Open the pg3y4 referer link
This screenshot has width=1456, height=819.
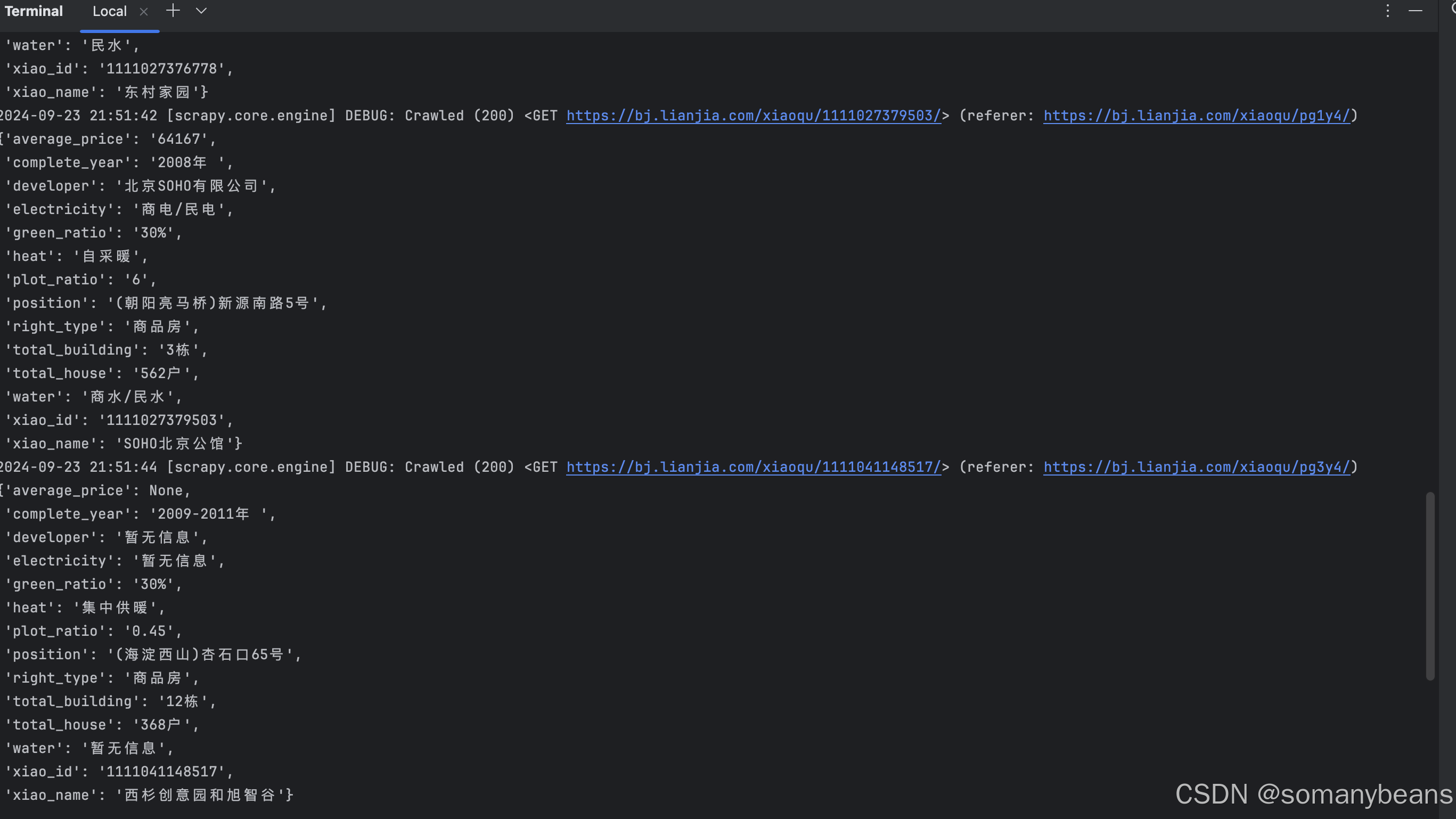(x=1196, y=468)
